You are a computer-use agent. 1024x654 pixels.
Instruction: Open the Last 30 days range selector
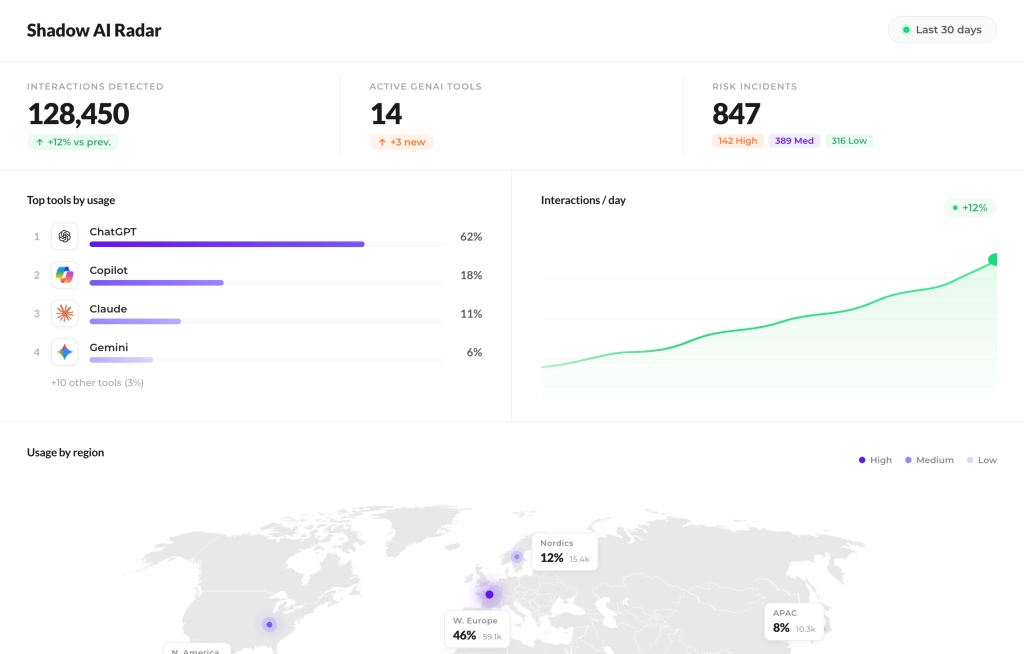point(942,30)
